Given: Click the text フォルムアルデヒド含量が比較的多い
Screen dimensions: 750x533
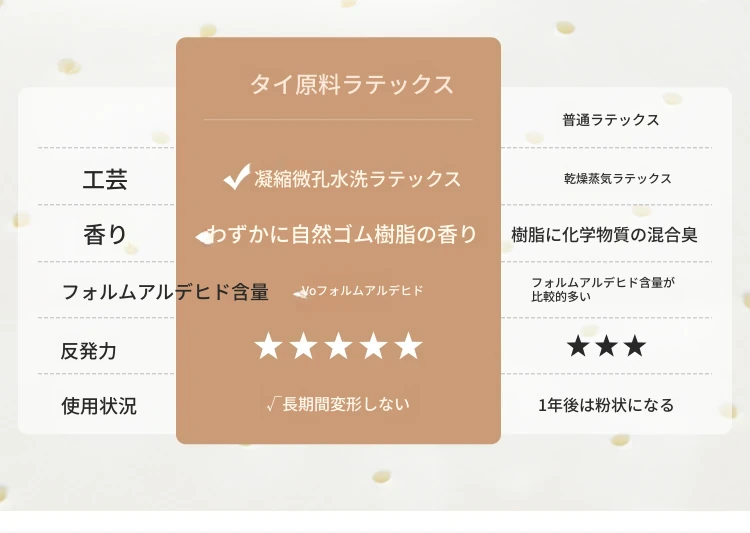Looking at the screenshot, I should (x=603, y=289).
